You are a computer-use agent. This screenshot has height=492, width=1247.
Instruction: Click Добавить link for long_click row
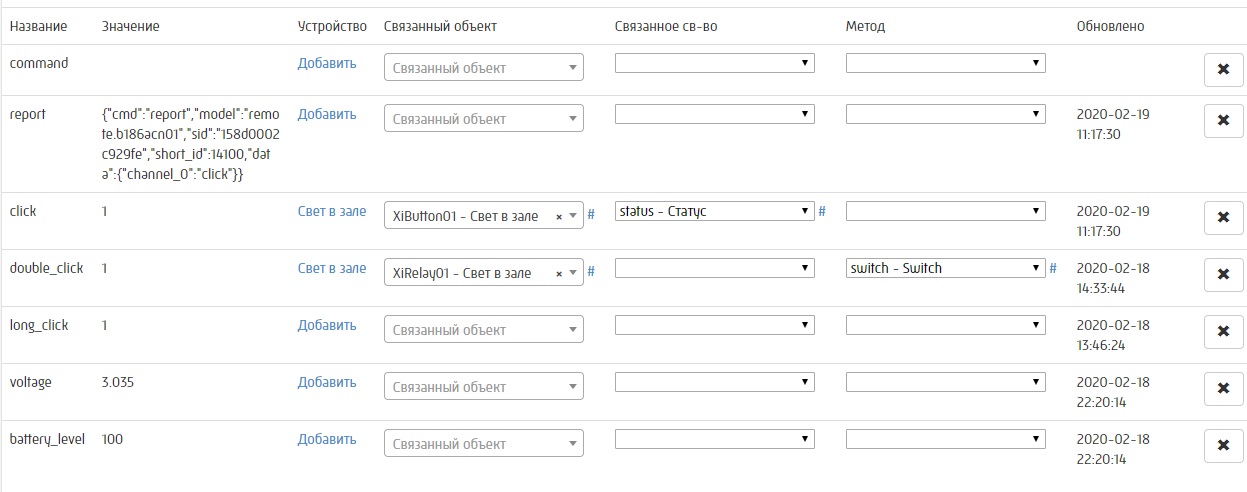click(327, 325)
